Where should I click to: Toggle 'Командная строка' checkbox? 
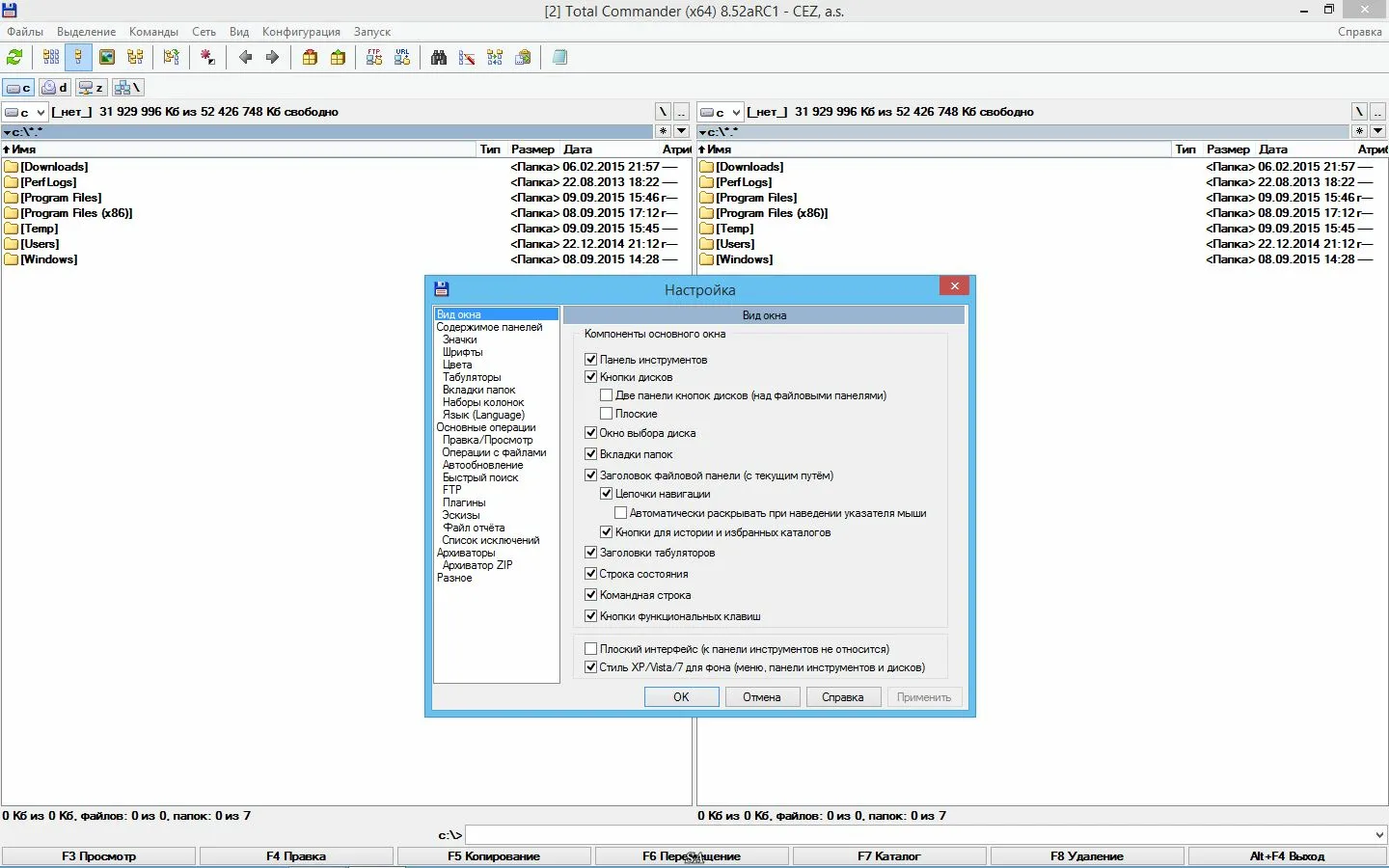click(591, 595)
